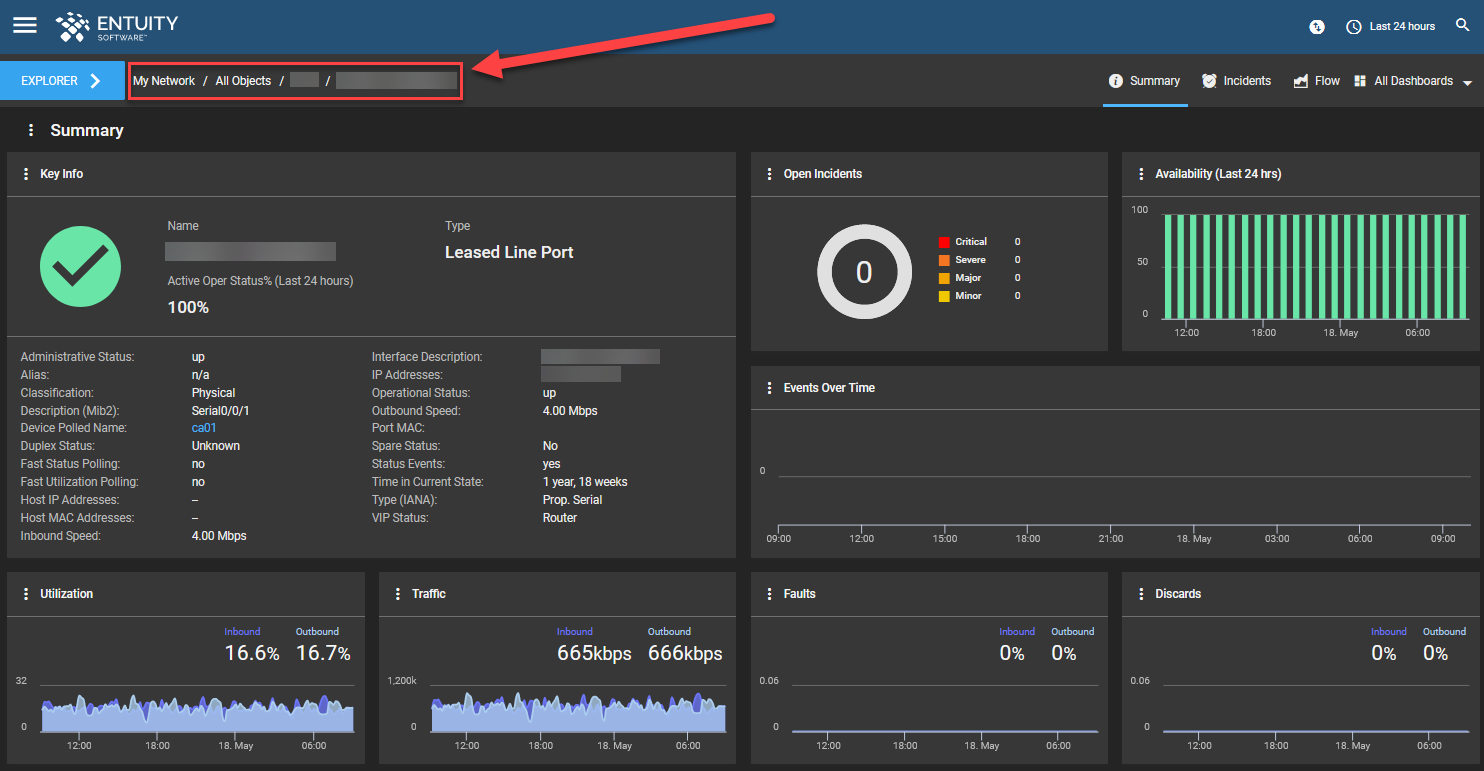Viewport: 1484px width, 771px height.
Task: Click the Traffic area chart
Action: pyautogui.click(x=579, y=713)
